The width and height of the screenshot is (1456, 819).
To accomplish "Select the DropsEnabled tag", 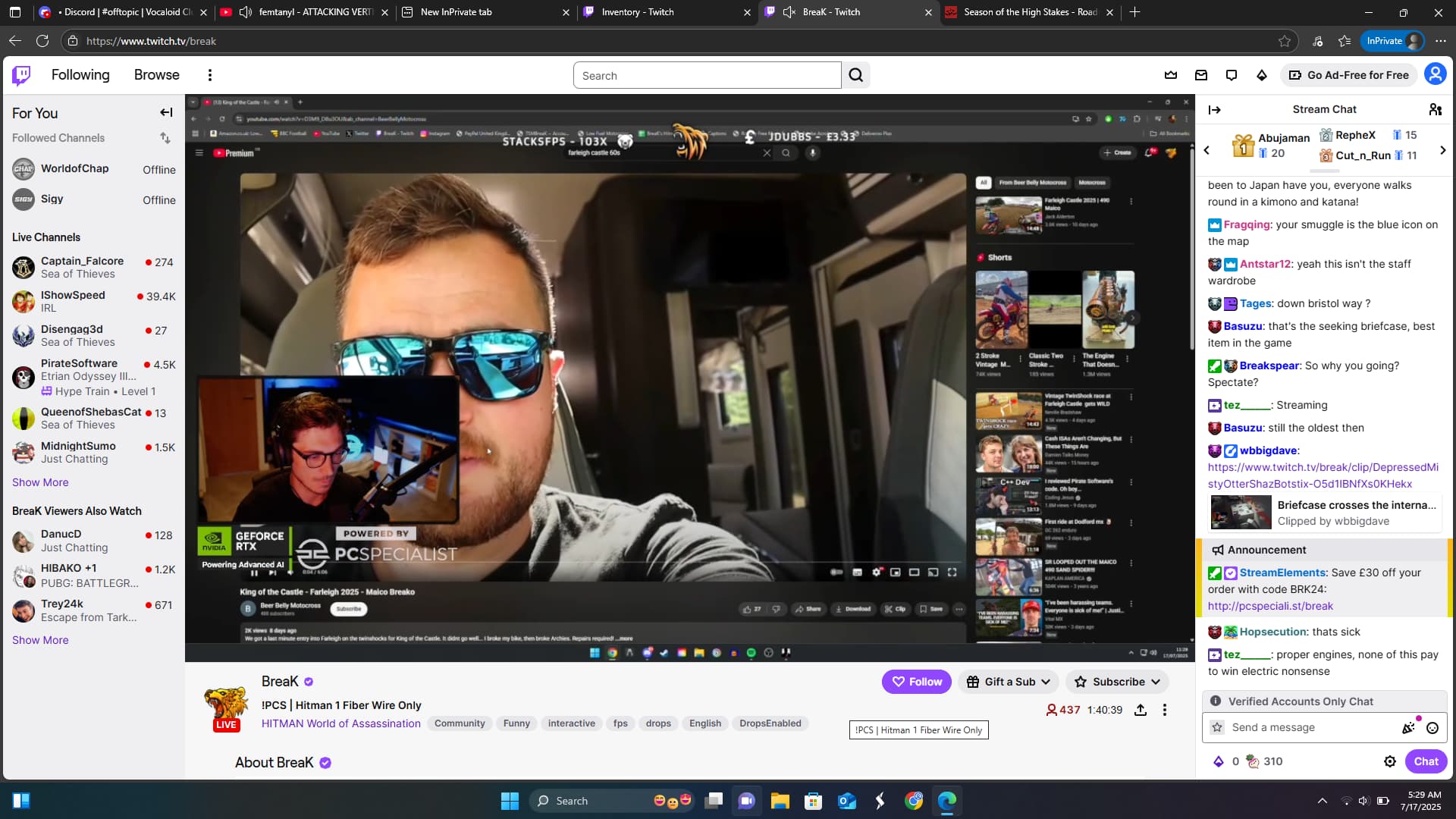I will [x=770, y=723].
